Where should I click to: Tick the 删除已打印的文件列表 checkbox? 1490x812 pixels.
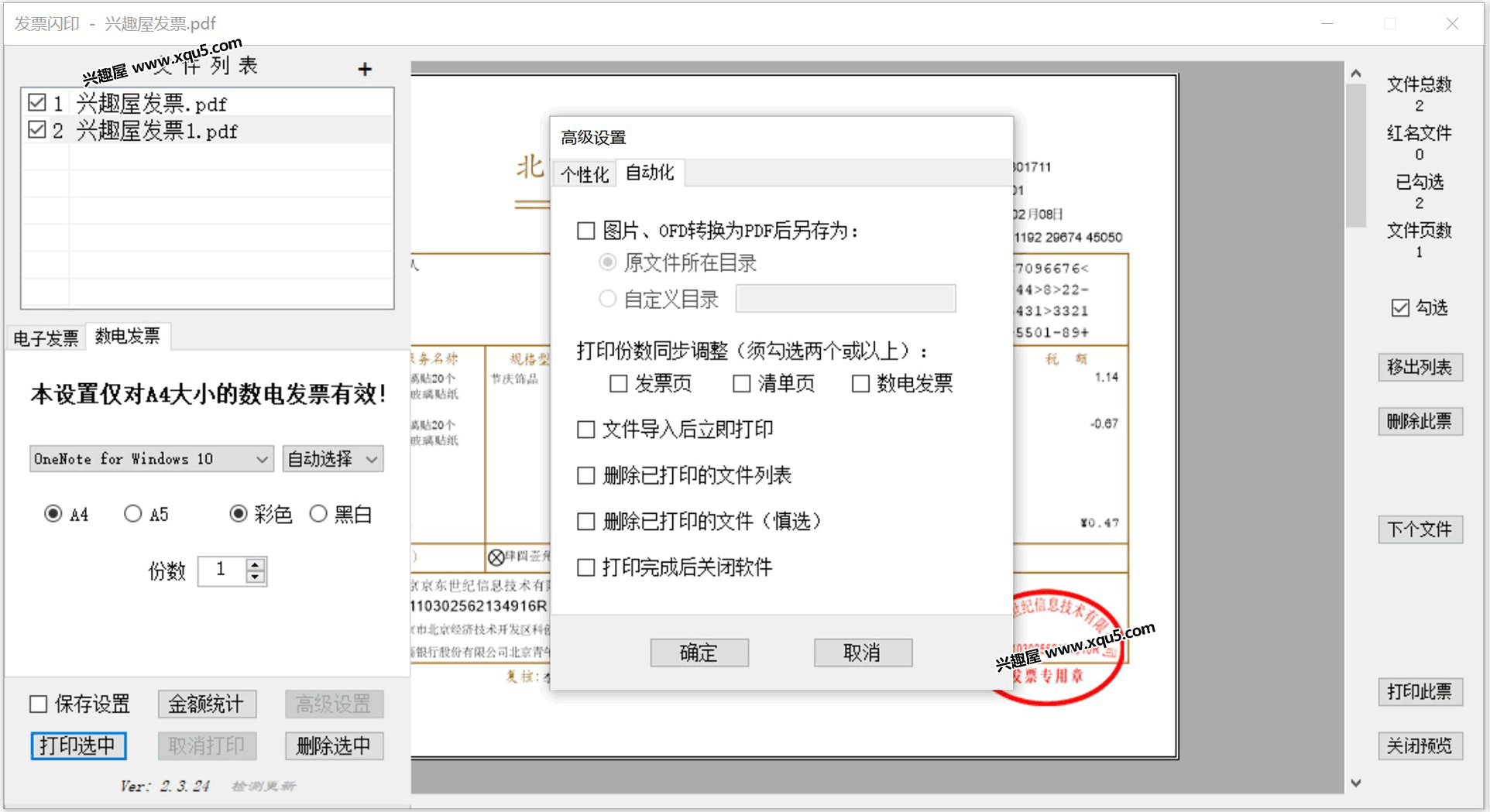pos(586,475)
